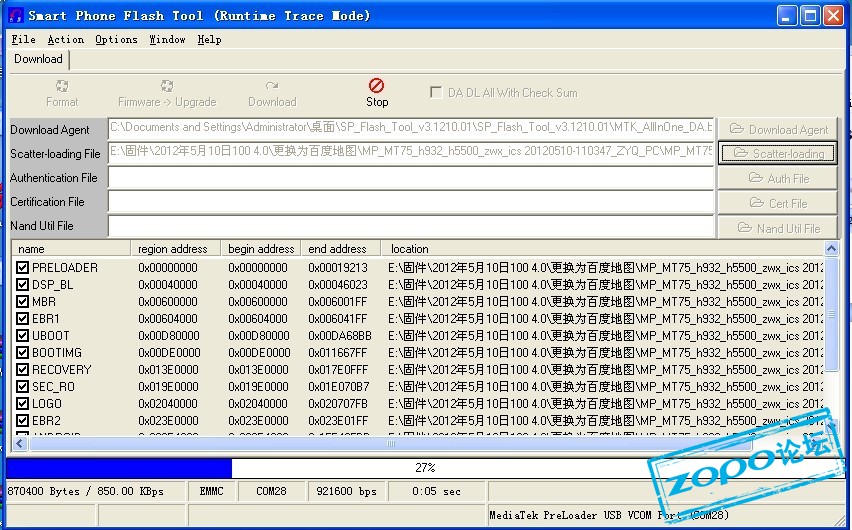Maximize the Smart Phone Flash Tool window
852x530 pixels.
810,16
